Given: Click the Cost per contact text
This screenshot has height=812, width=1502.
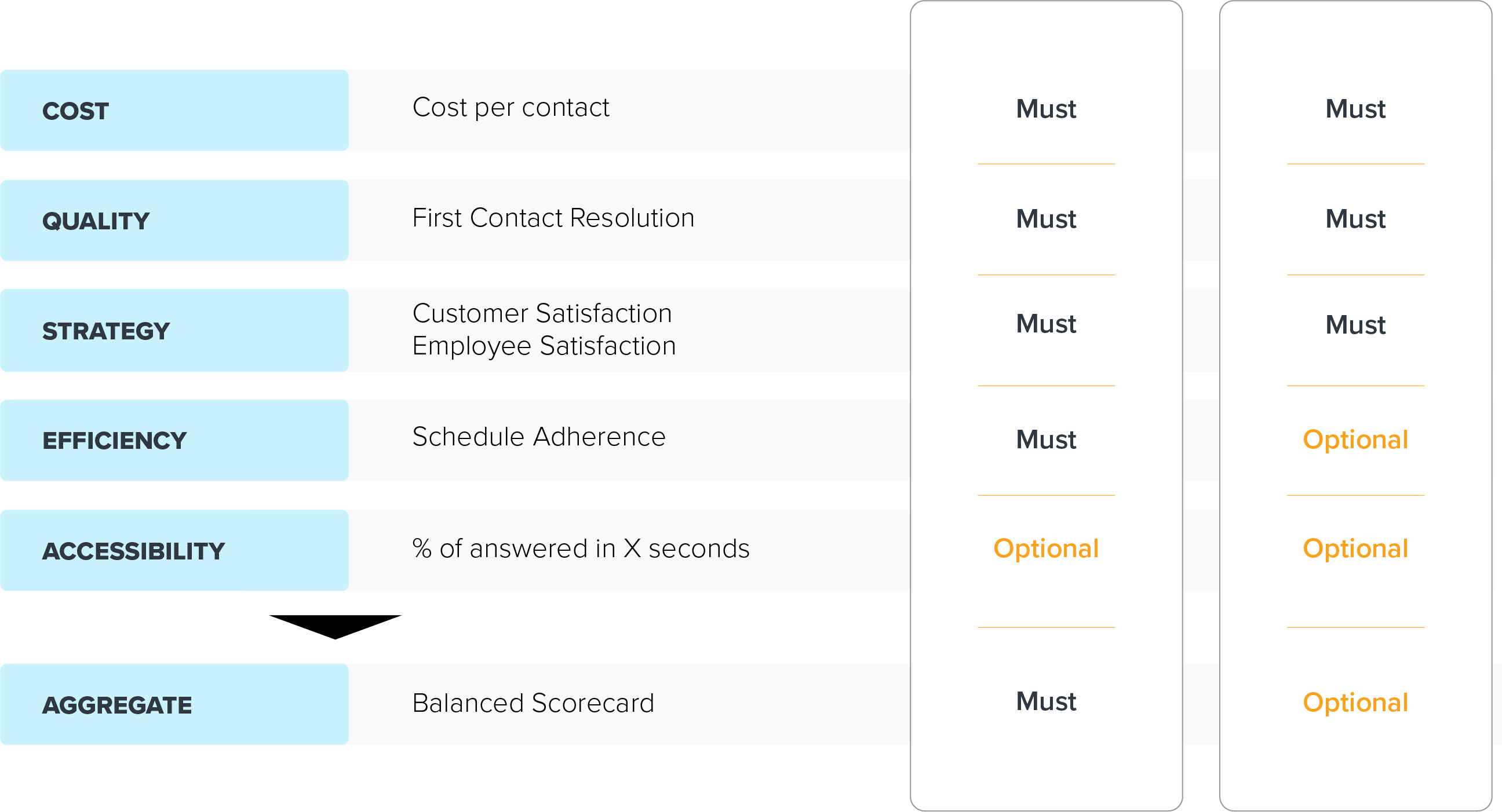Looking at the screenshot, I should click(x=511, y=107).
